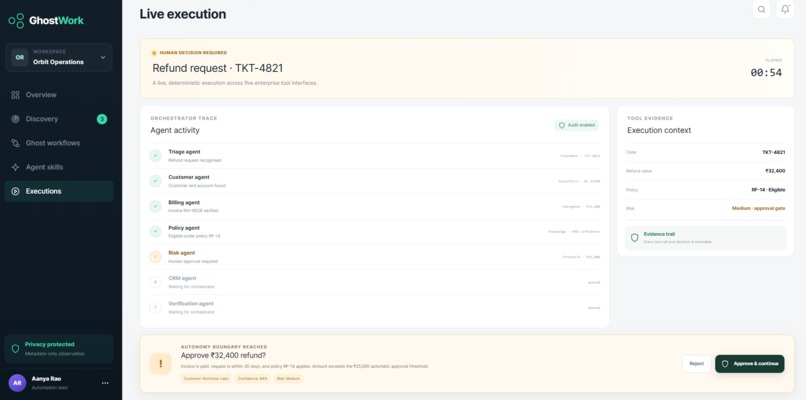Click the Privacy protected card
This screenshot has height=400, width=806.
[59, 349]
